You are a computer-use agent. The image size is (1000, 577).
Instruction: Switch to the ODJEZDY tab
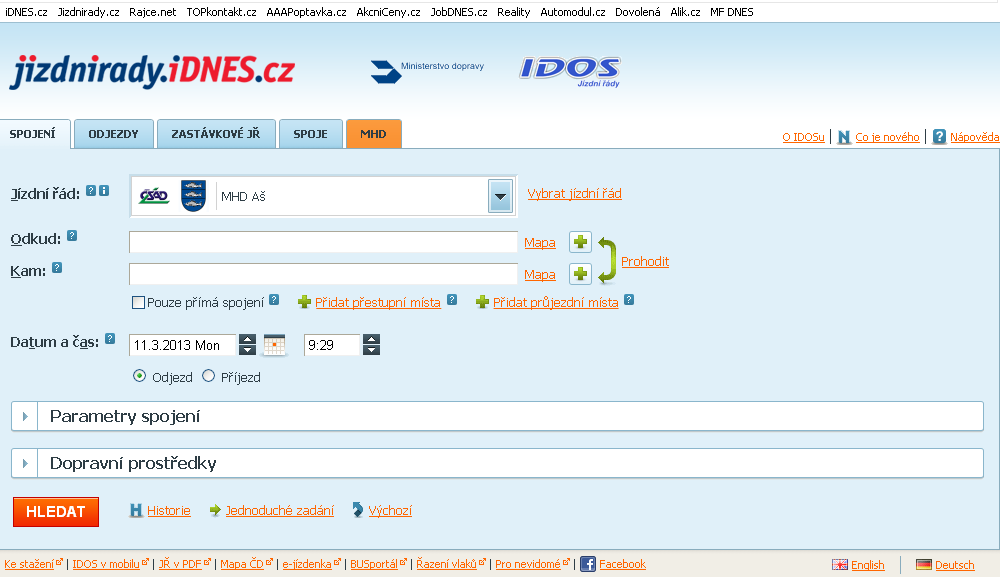pos(114,134)
